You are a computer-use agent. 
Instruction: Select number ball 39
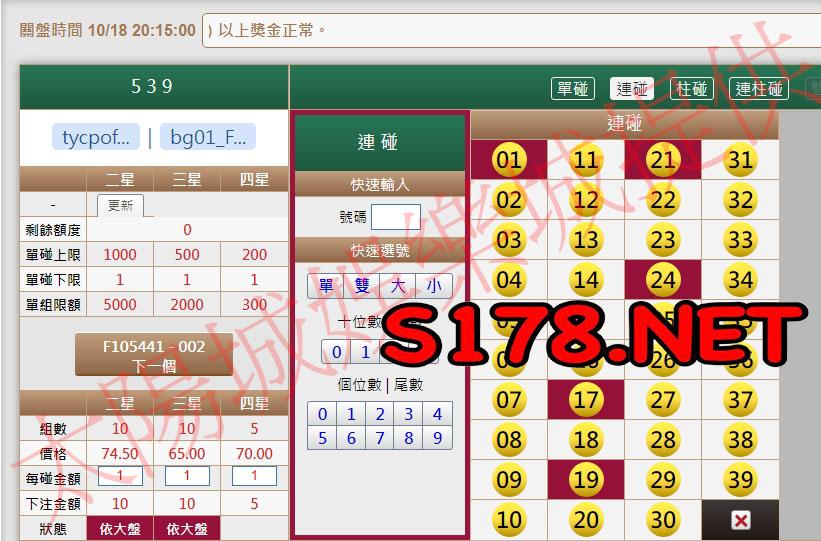coord(740,480)
